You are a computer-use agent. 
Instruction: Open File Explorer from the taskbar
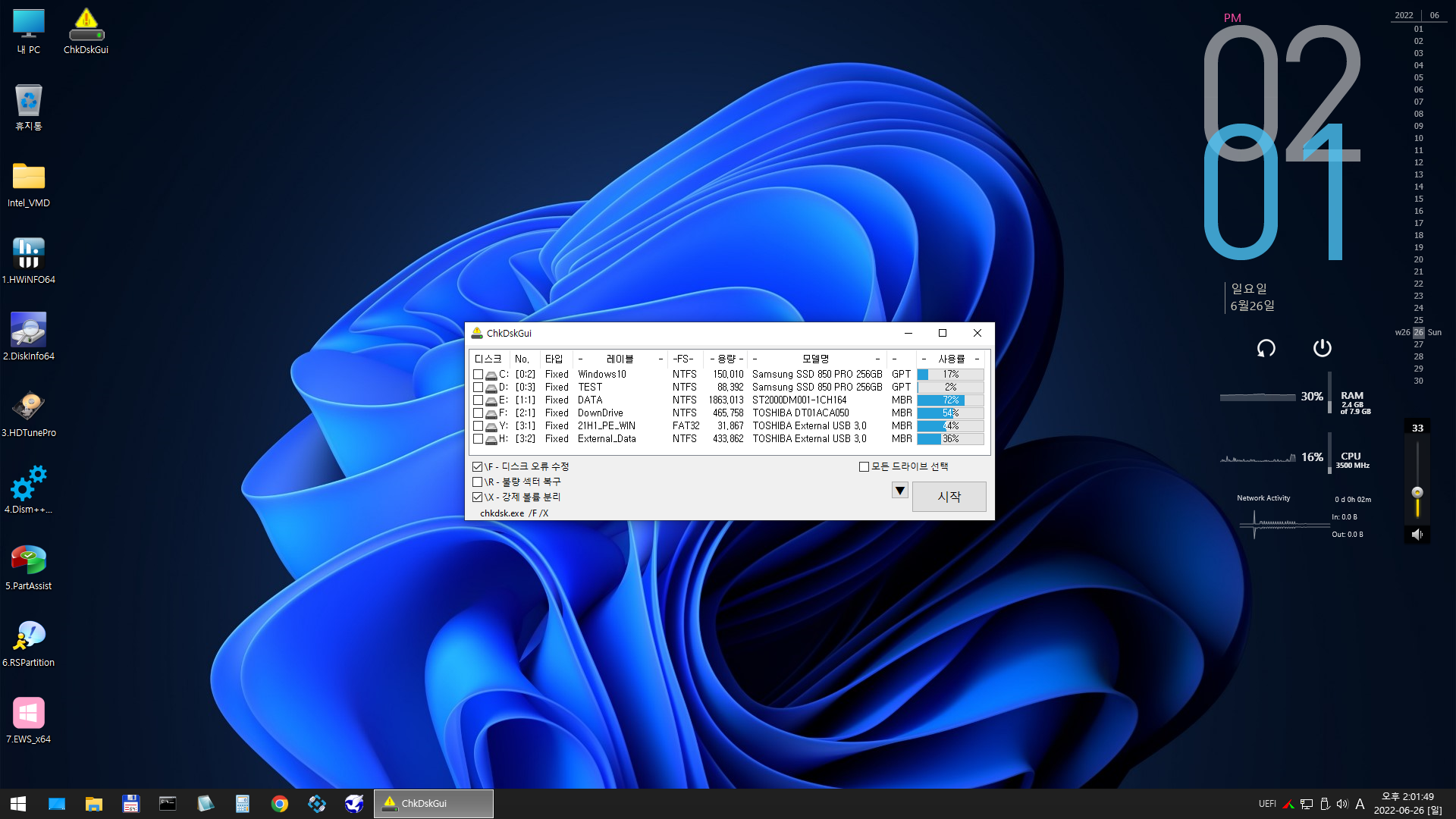pos(94,803)
